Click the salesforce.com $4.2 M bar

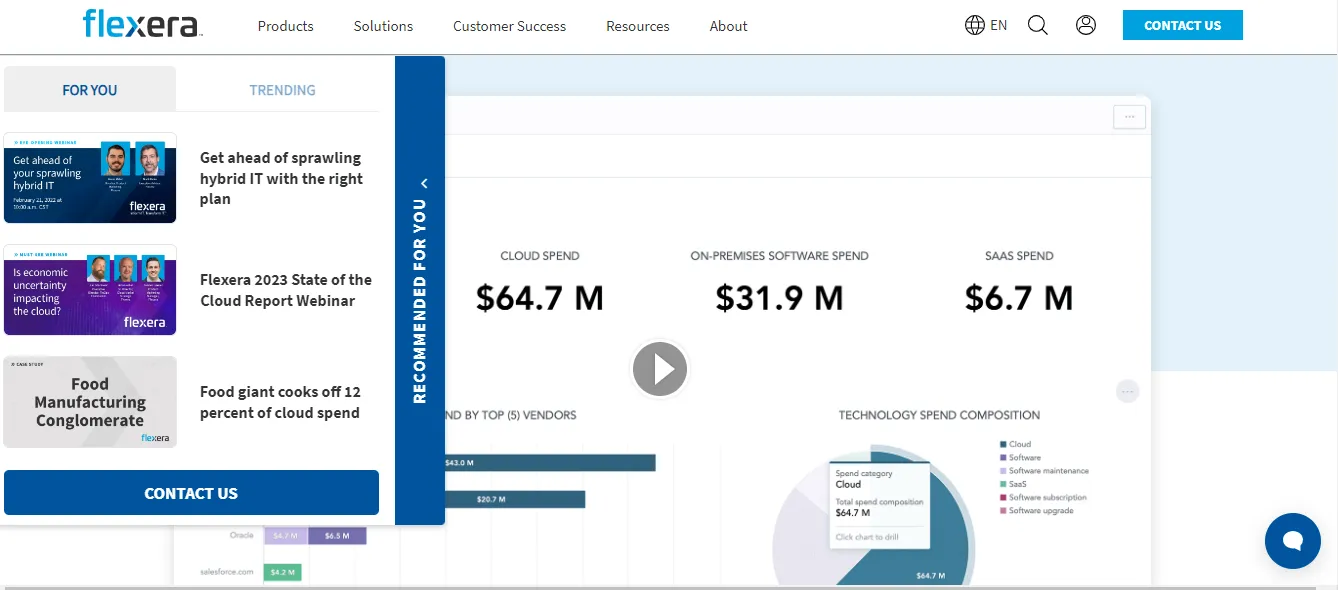(283, 573)
